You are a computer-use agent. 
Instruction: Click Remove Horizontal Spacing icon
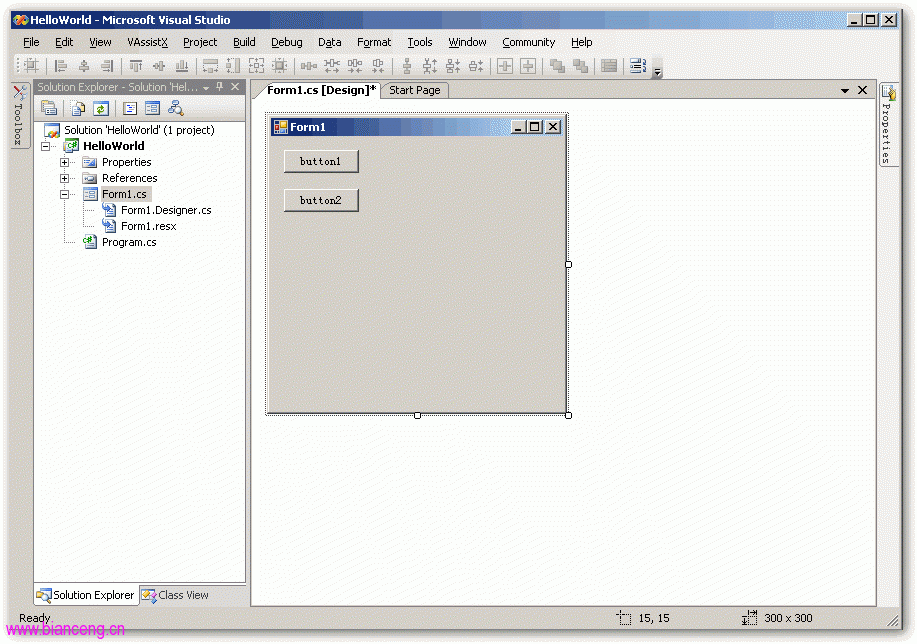[378, 66]
